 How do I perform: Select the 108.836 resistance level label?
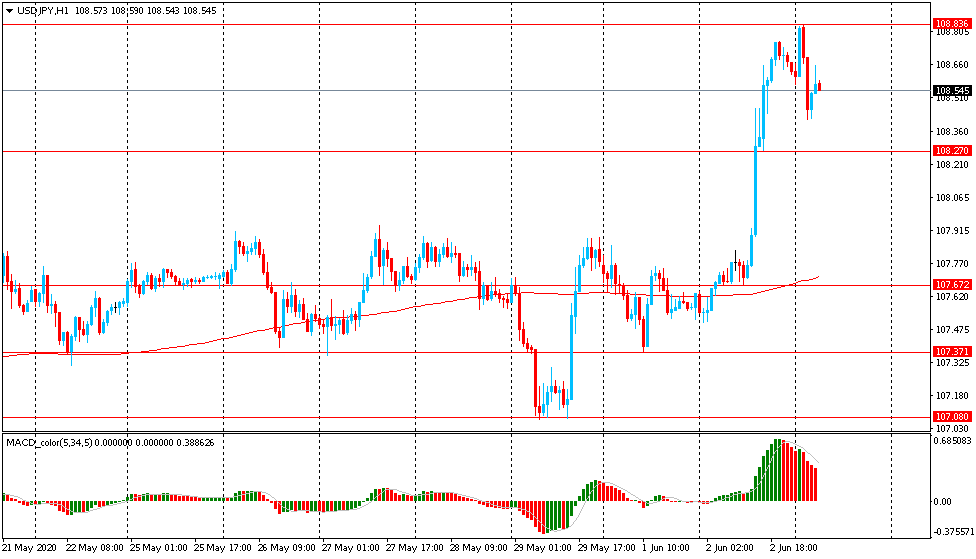point(952,24)
